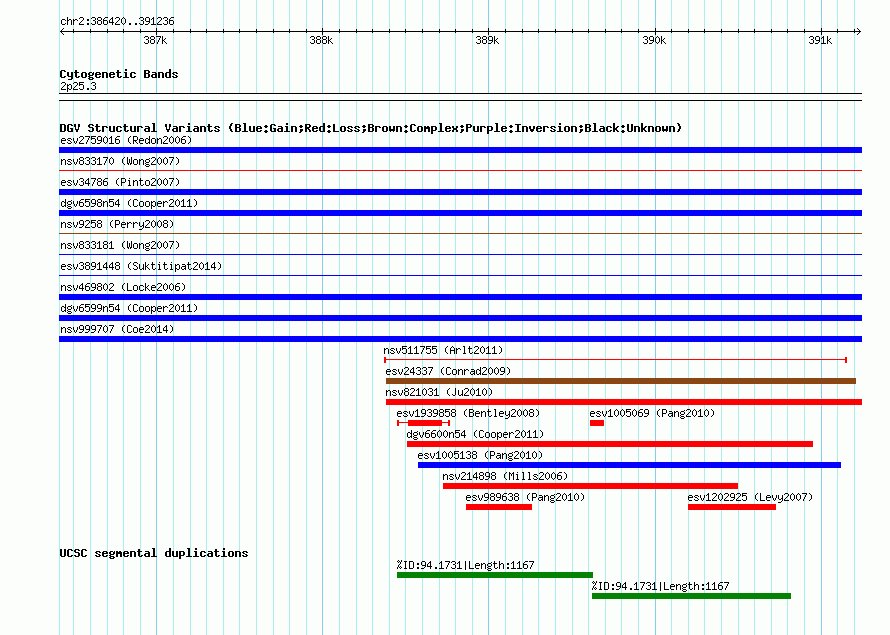
Task: Select the first %ID:94.1731|Length:1167 label
Action: [465, 565]
